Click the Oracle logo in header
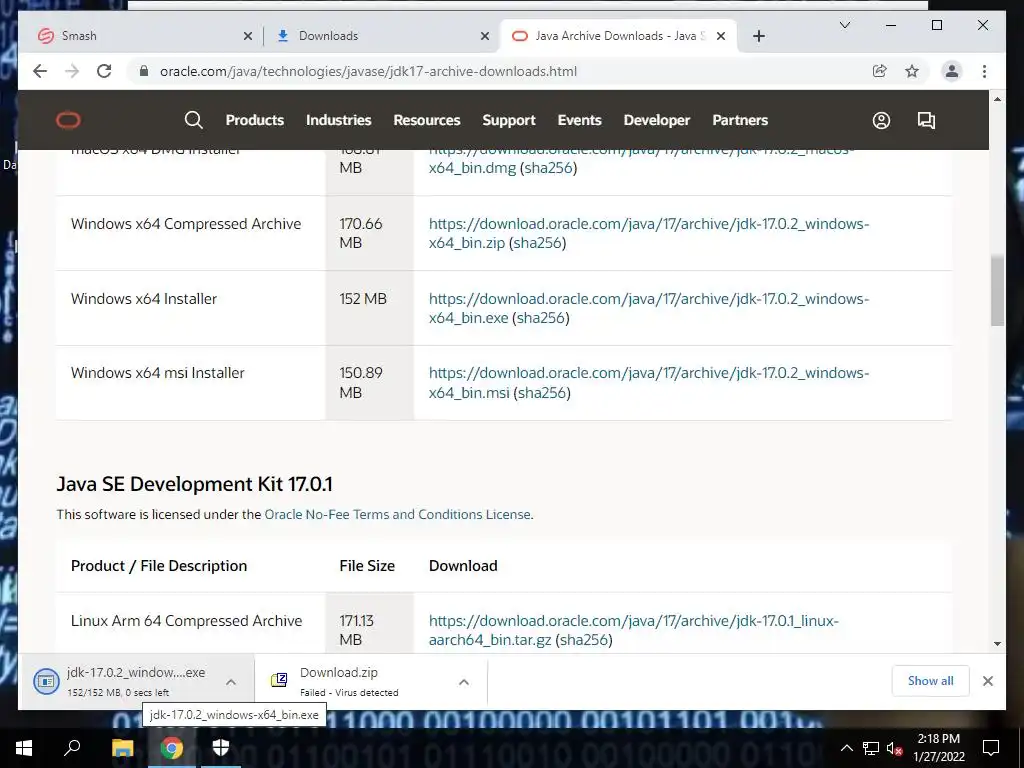 pos(69,120)
